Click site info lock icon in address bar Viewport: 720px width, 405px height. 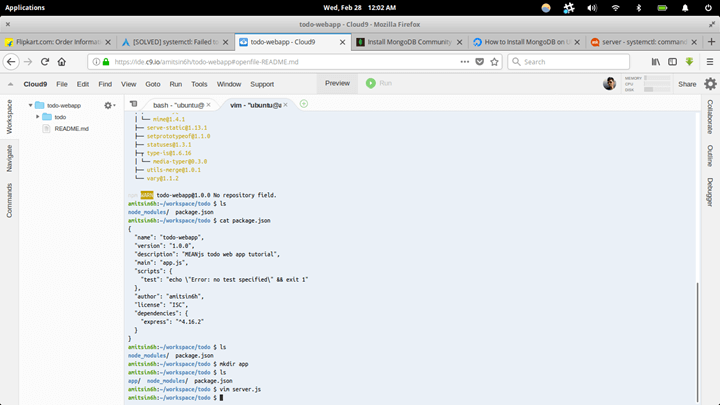[x=106, y=62]
